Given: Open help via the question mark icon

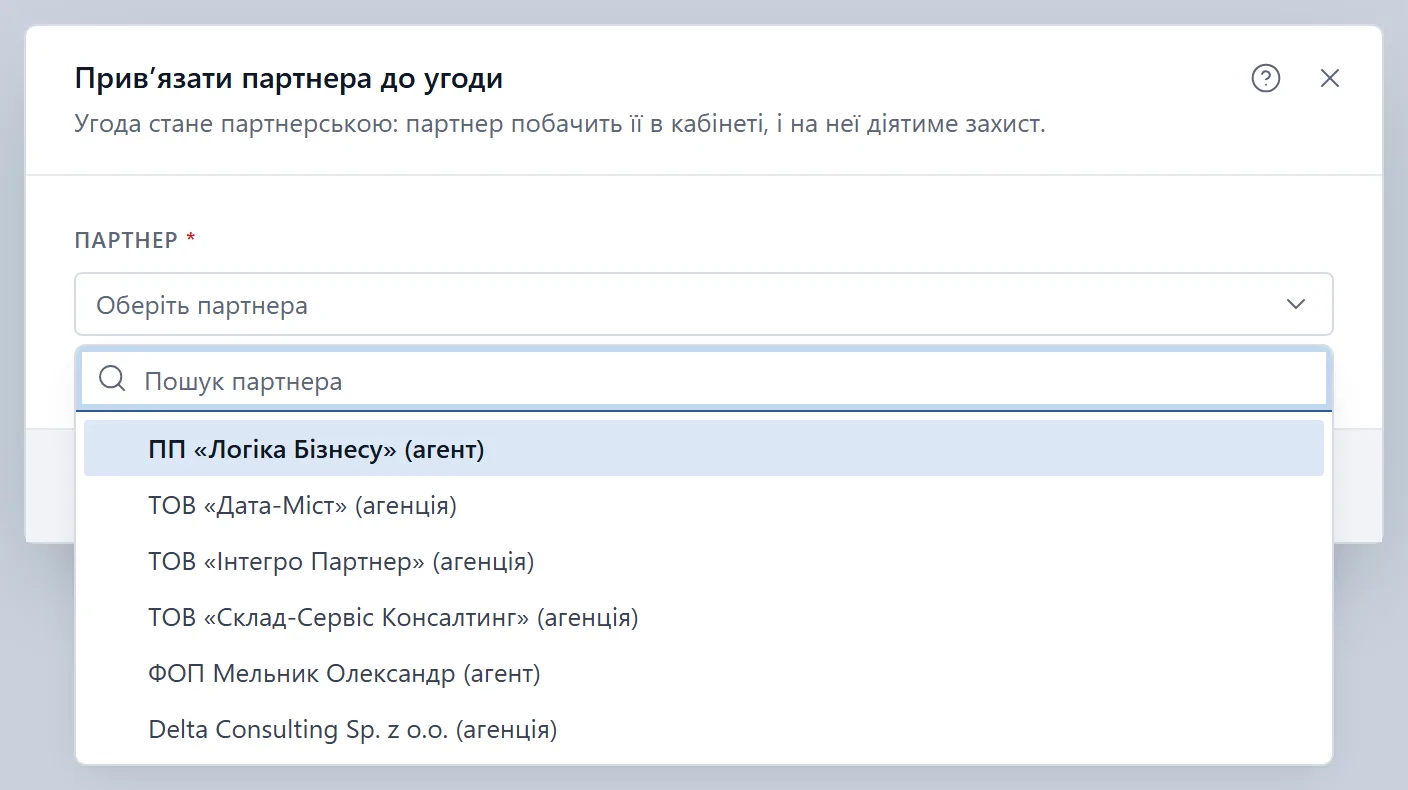Looking at the screenshot, I should (1266, 78).
